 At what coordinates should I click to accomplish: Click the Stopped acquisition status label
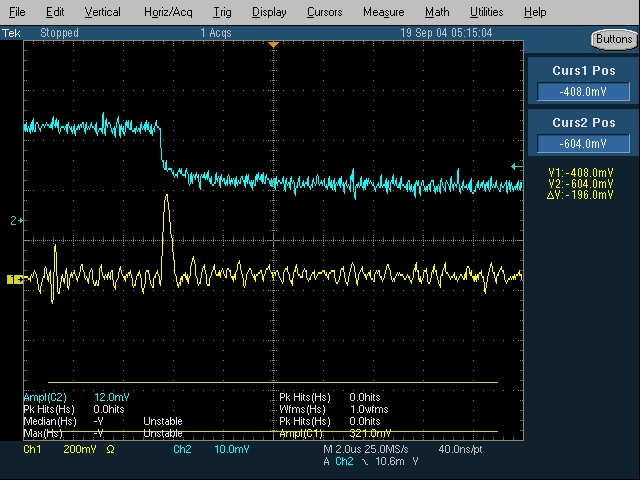tap(60, 33)
